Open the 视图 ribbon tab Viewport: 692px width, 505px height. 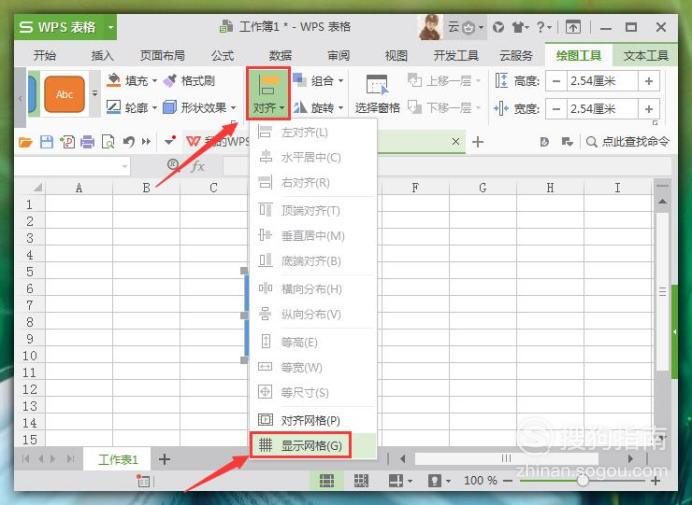396,56
